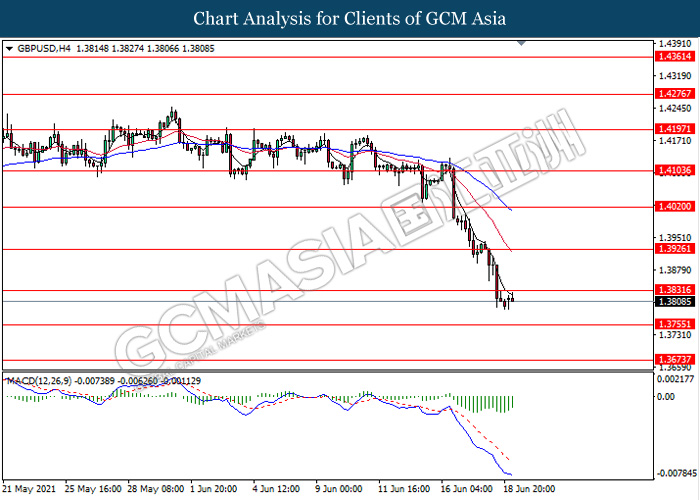This screenshot has height=500, width=700.
Task: Click the Chart Analysis for Clients title
Action: [350, 19]
